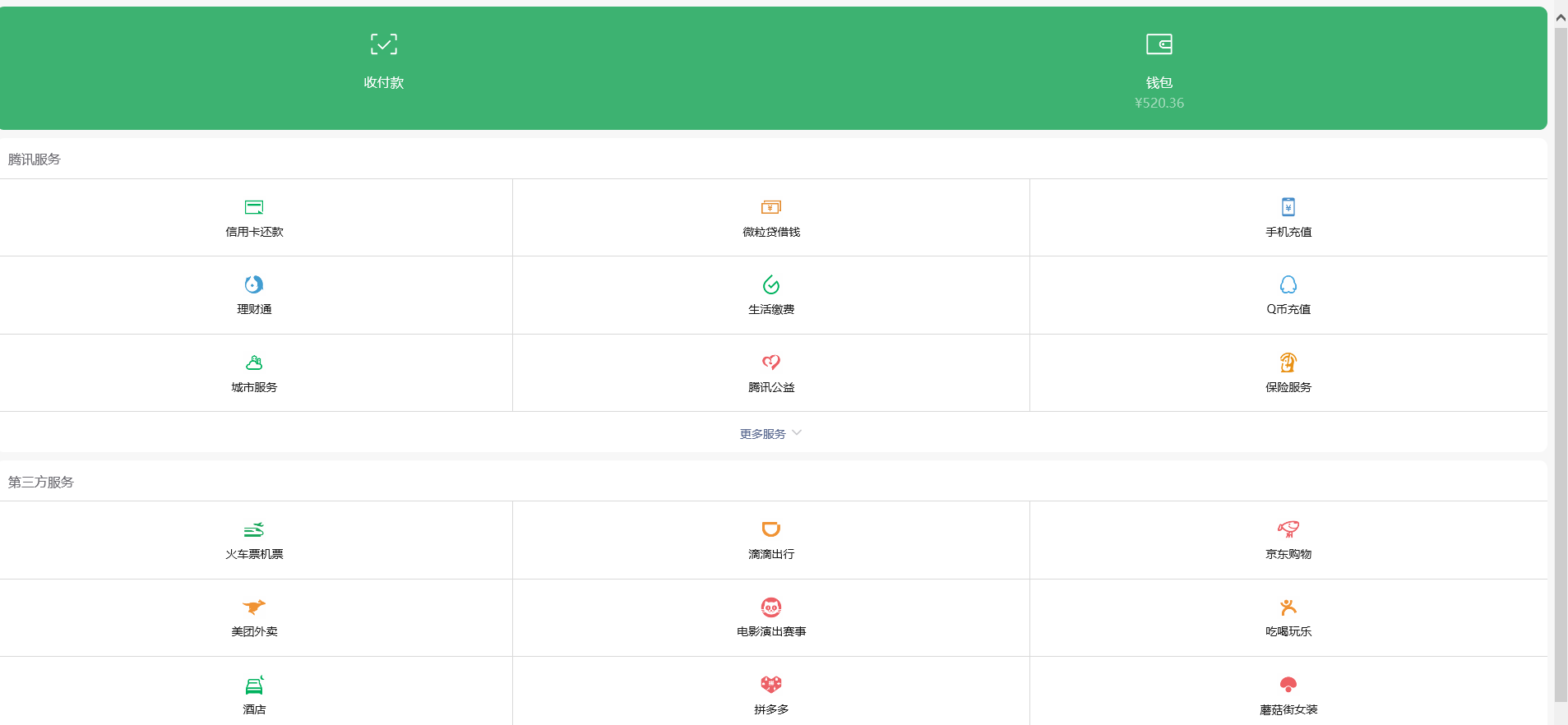Open the 理财通 wealth icon
This screenshot has width=1568, height=725.
(254, 284)
